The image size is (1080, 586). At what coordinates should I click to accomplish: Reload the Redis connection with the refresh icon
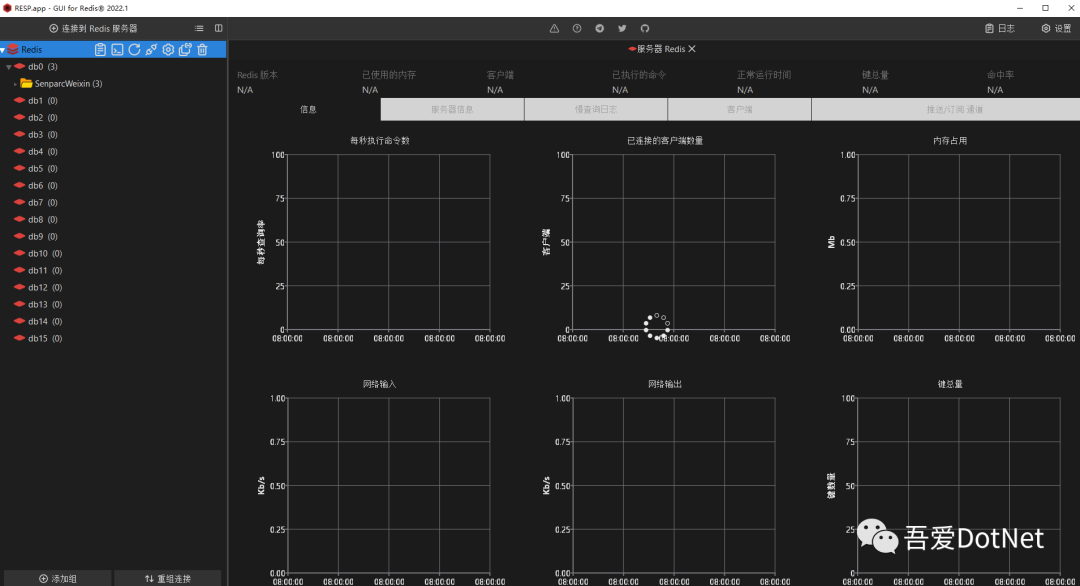coord(134,50)
